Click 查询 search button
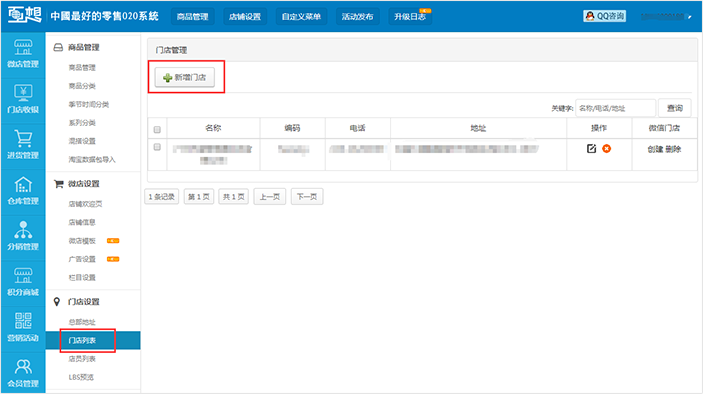The width and height of the screenshot is (703, 394). [x=674, y=108]
